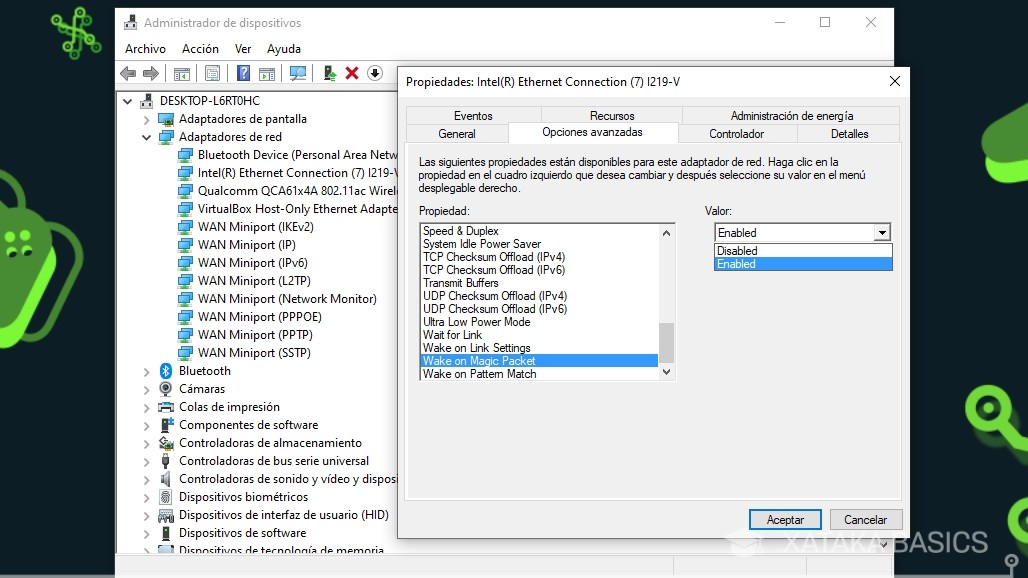Click the Show console tree toolbar icon
Screen dimensions: 1028x578
tap(181, 72)
